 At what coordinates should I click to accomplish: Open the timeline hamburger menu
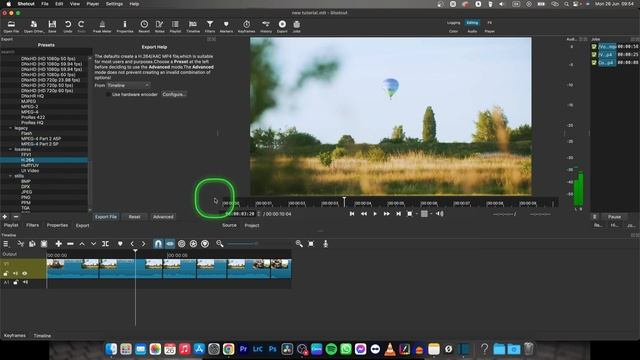[x=6, y=244]
